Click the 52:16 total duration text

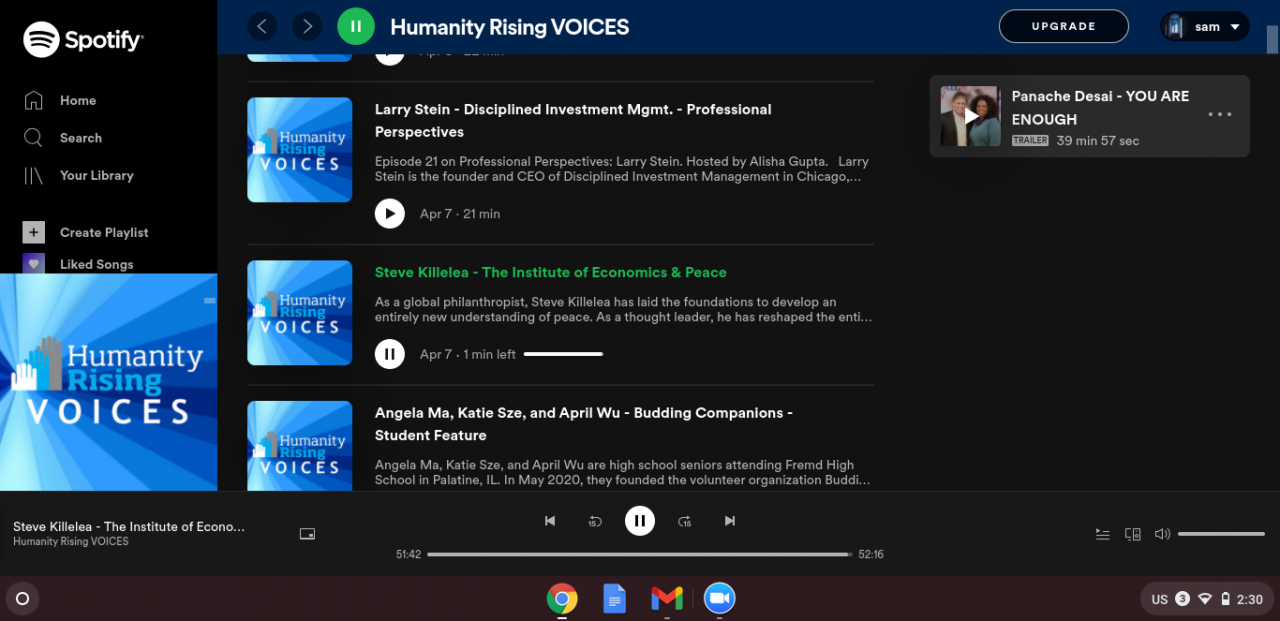(x=870, y=554)
